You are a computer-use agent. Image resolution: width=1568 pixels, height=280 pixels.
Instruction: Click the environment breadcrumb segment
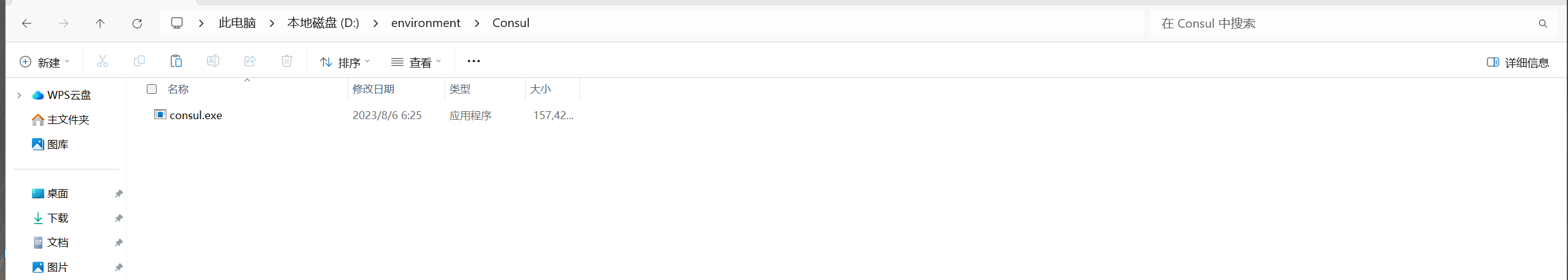pos(426,23)
